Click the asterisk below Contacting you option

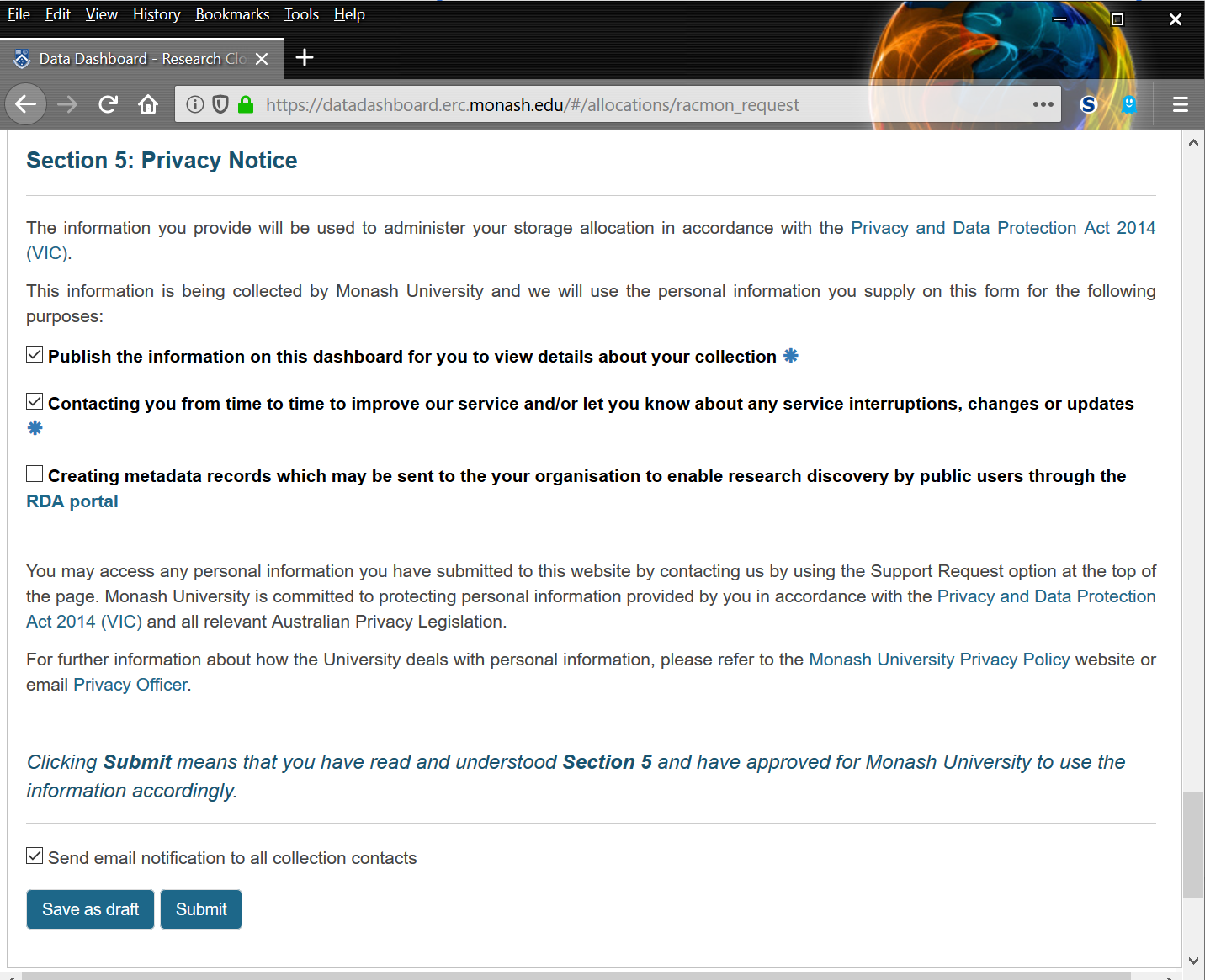pyautogui.click(x=35, y=428)
